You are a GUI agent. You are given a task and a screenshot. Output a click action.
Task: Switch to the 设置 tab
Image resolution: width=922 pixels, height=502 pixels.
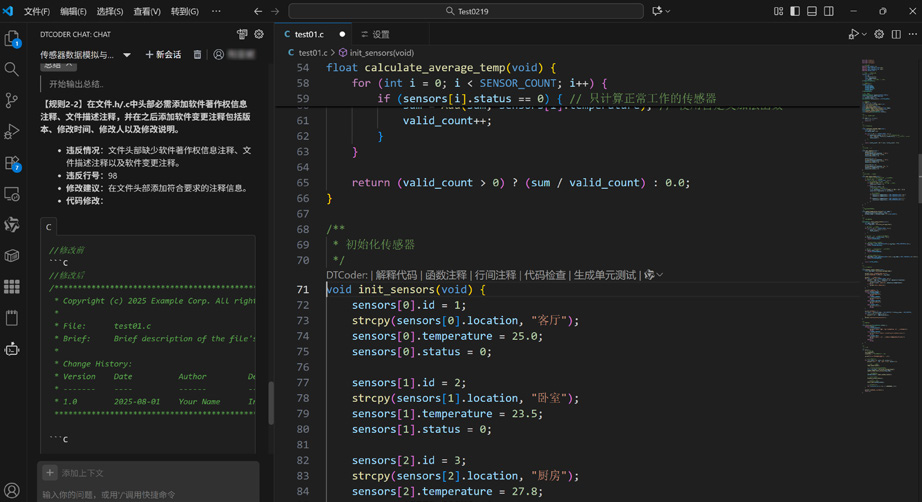point(376,34)
